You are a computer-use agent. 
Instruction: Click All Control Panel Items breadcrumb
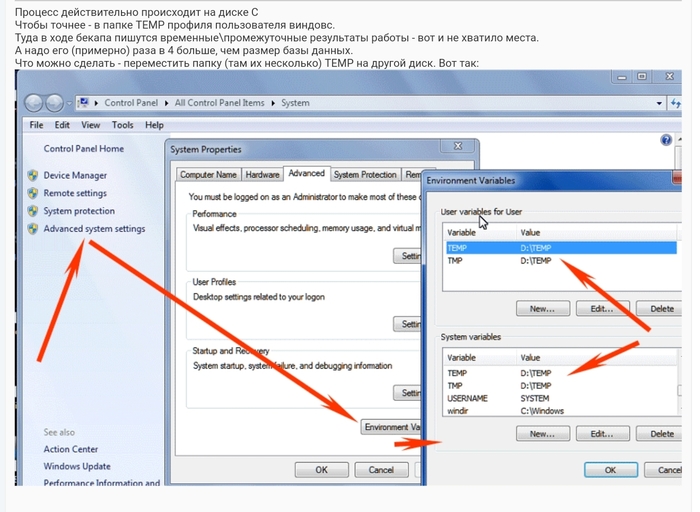coord(220,103)
